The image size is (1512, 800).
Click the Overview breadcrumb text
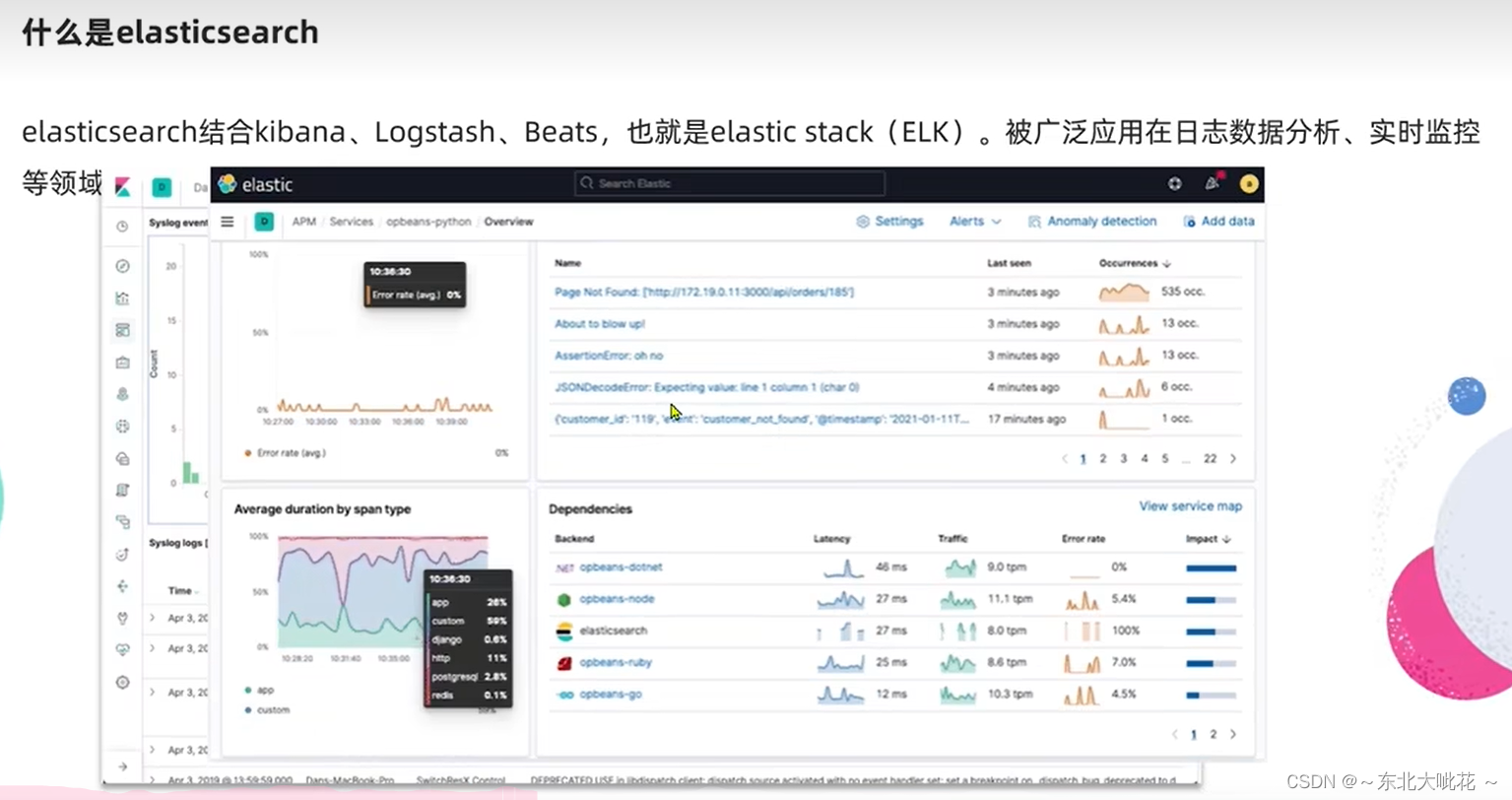pos(508,222)
